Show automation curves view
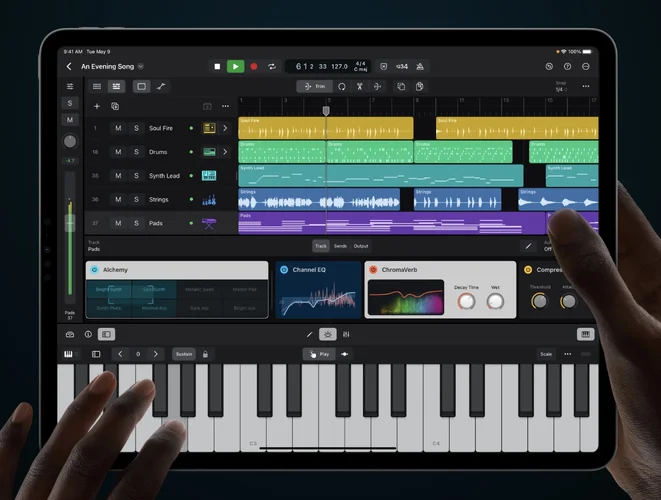This screenshot has width=661, height=500. [161, 86]
